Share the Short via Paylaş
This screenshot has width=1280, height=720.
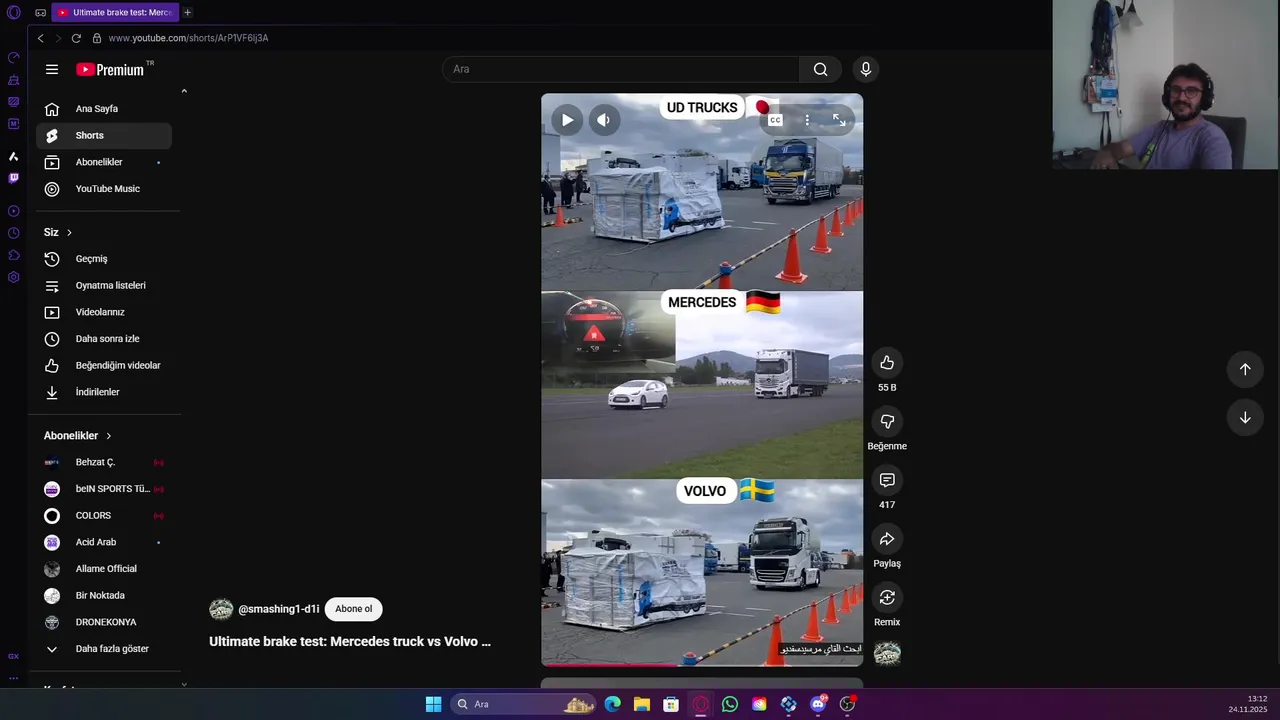tap(887, 539)
